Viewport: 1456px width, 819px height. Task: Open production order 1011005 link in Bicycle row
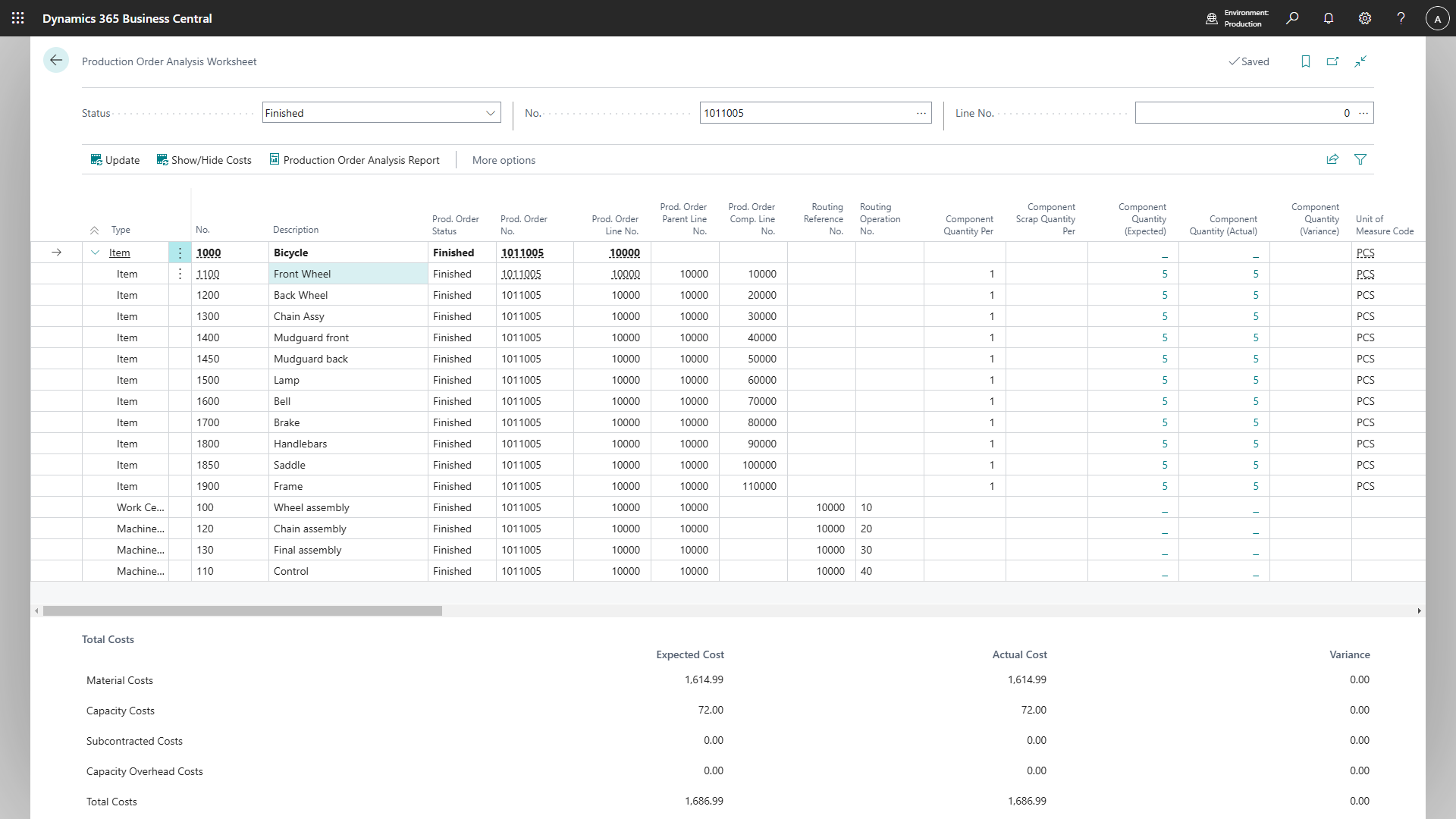coord(522,253)
